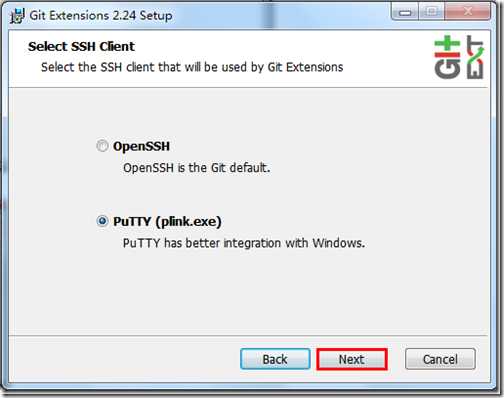Continue the installation with Next
Viewport: 504px width, 398px height.
coord(352,359)
